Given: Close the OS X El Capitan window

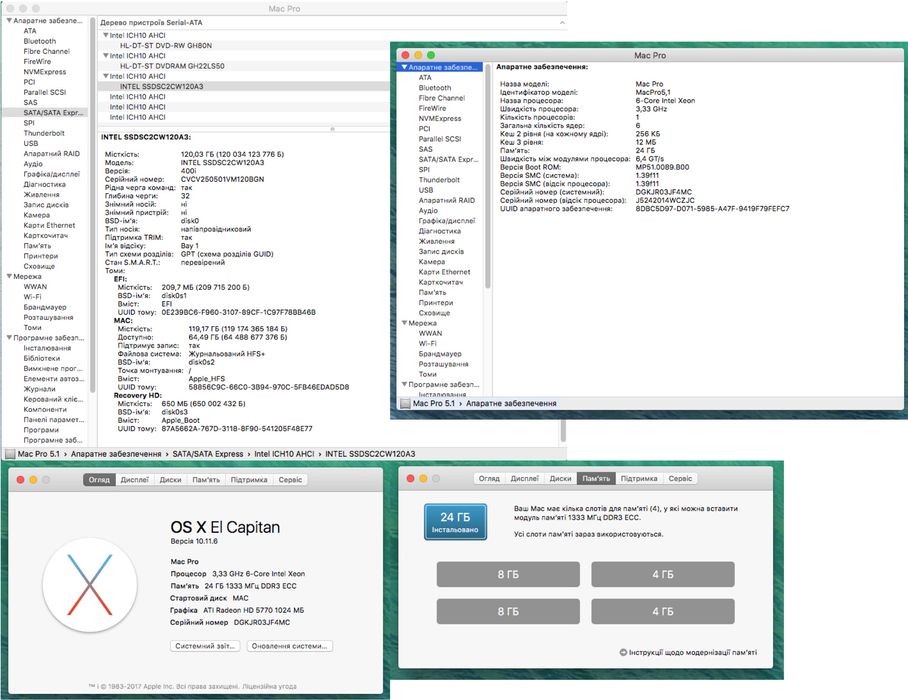Looking at the screenshot, I should coord(20,479).
